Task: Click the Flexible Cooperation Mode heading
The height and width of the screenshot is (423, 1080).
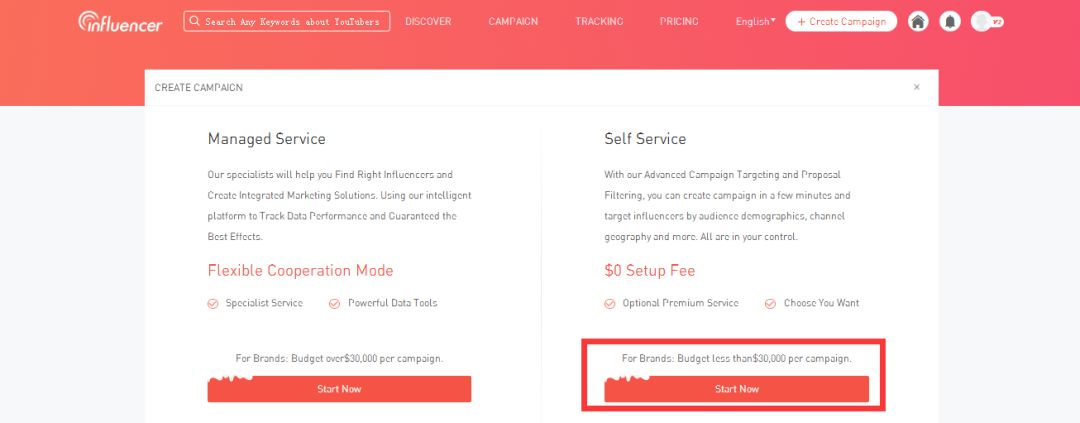Action: [300, 271]
